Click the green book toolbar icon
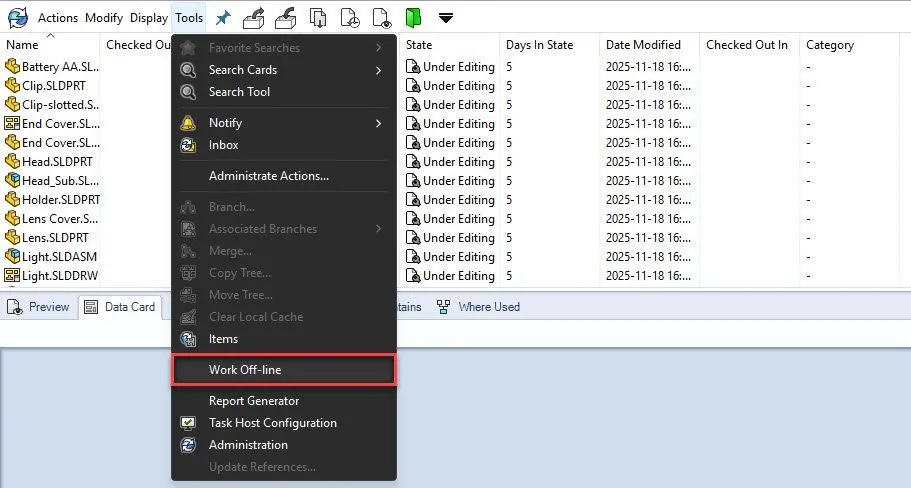Screen dimensions: 911x488 click(413, 18)
